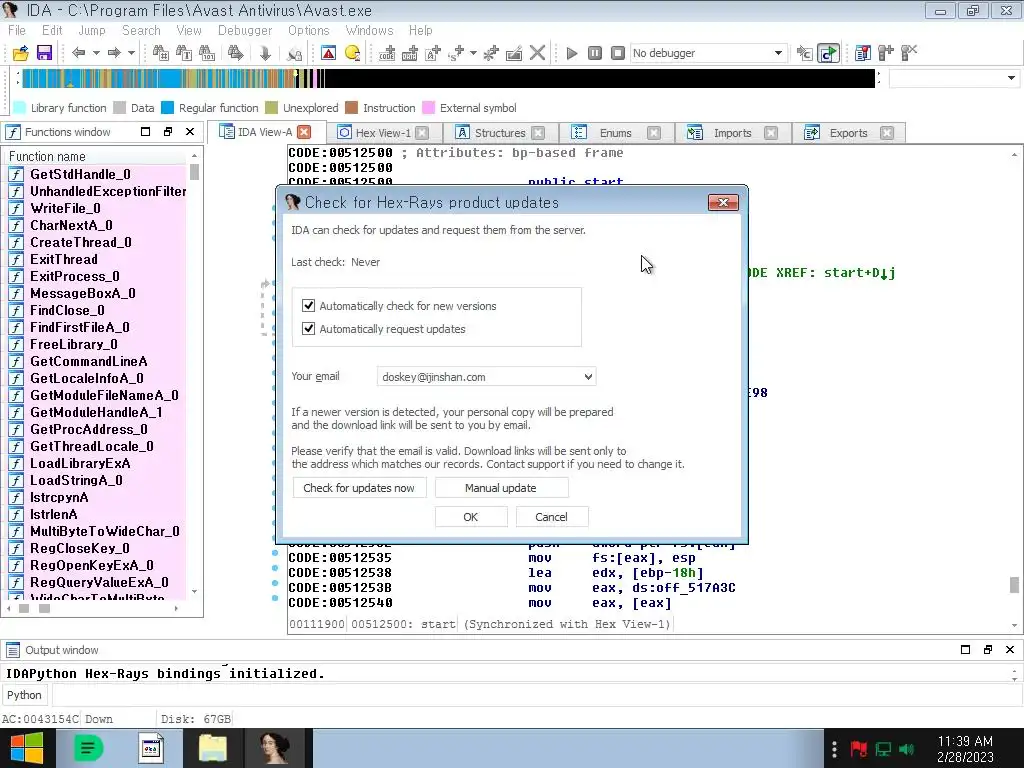Confirm the update dialog with OK
This screenshot has width=1024, height=768.
coord(471,517)
